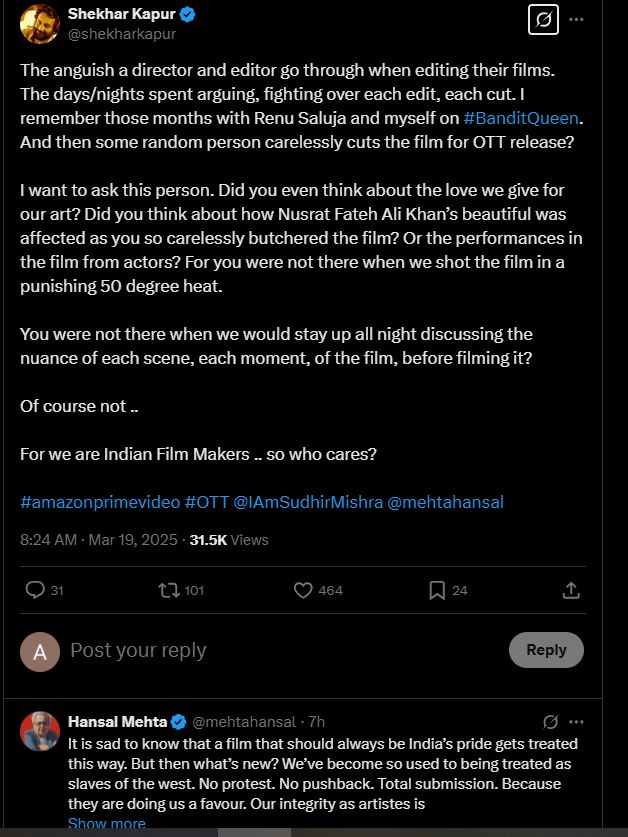
Task: Open the #amazonprimevideo hashtag
Action: tap(100, 502)
